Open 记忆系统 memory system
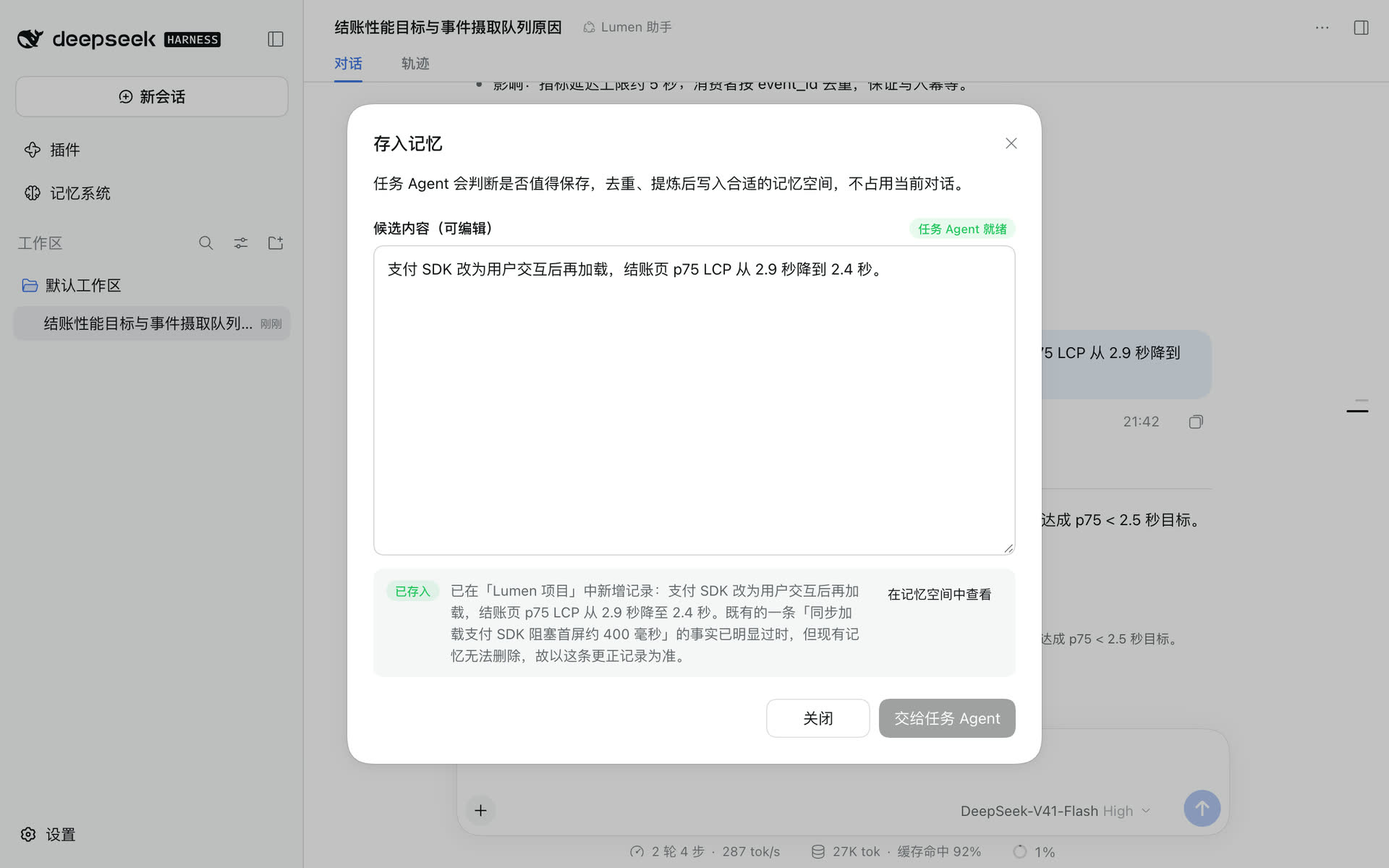This screenshot has width=1389, height=868. [67, 193]
